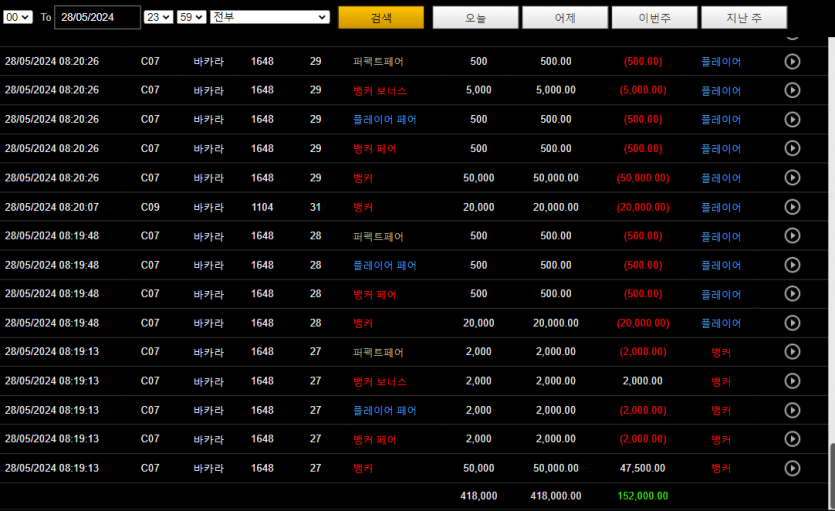
Task: Play the round 28 퍼펙트페어 replay
Action: coord(792,235)
